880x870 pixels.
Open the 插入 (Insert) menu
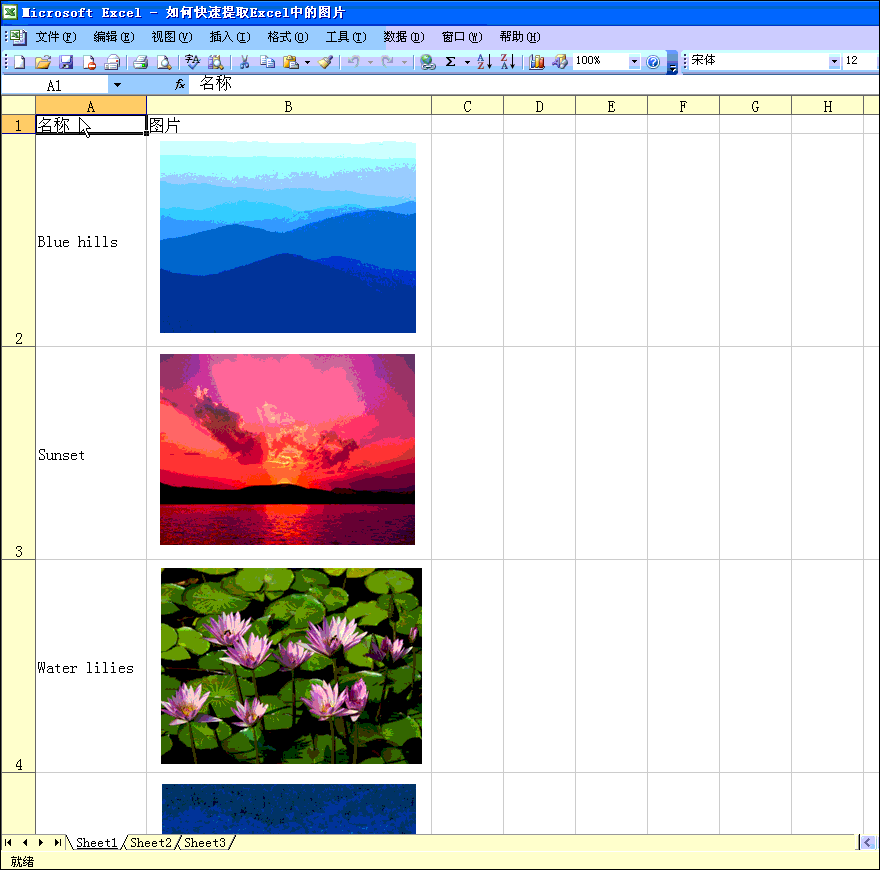point(229,37)
